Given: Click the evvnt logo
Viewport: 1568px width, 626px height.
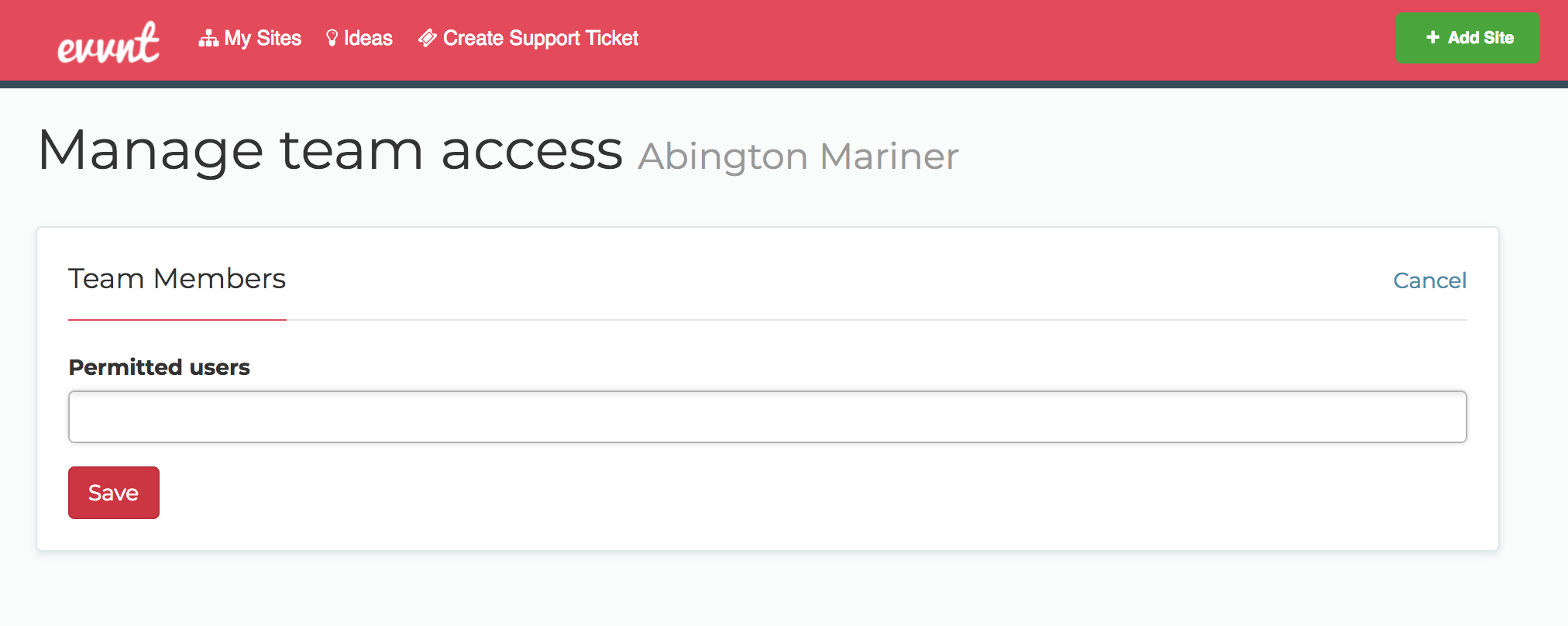Looking at the screenshot, I should point(108,42).
